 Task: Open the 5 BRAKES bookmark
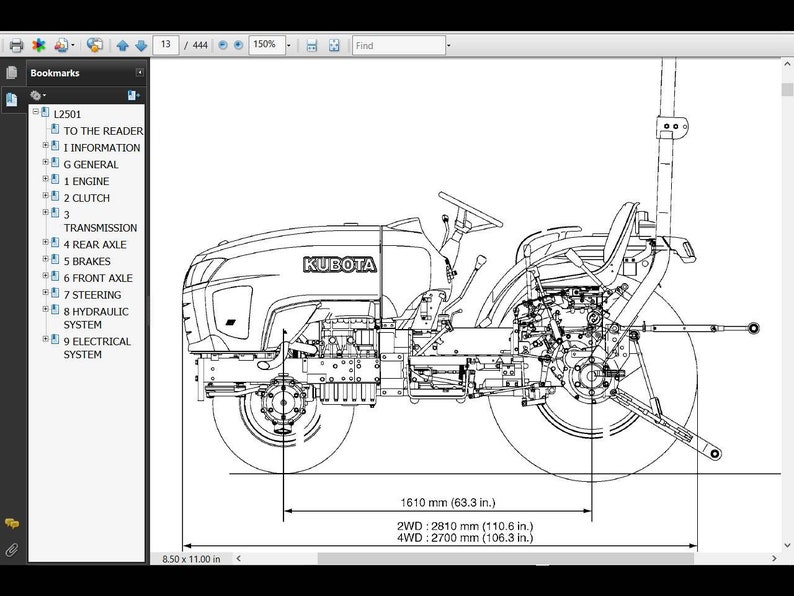87,261
